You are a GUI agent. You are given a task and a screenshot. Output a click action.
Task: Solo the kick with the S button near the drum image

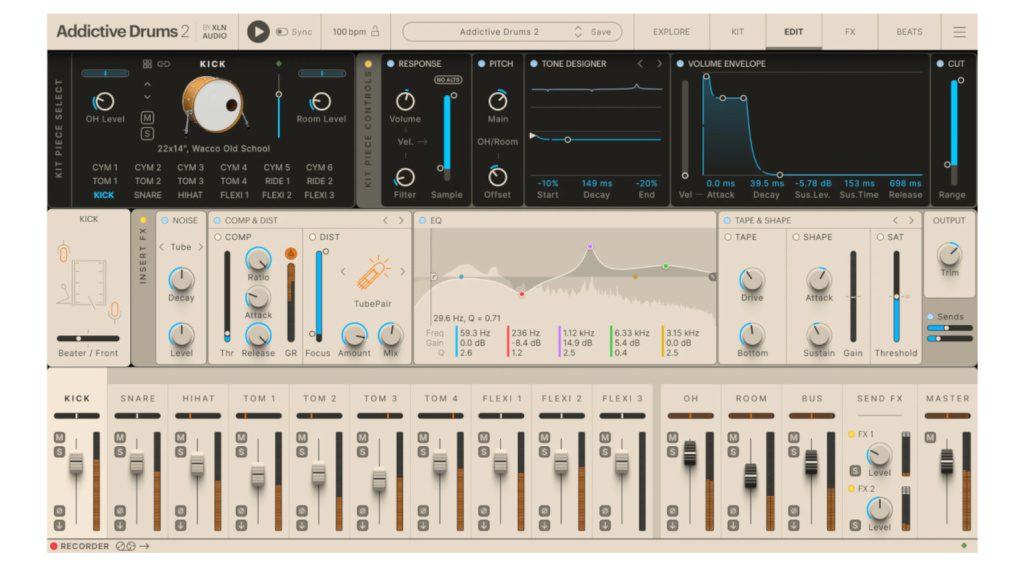click(x=147, y=133)
